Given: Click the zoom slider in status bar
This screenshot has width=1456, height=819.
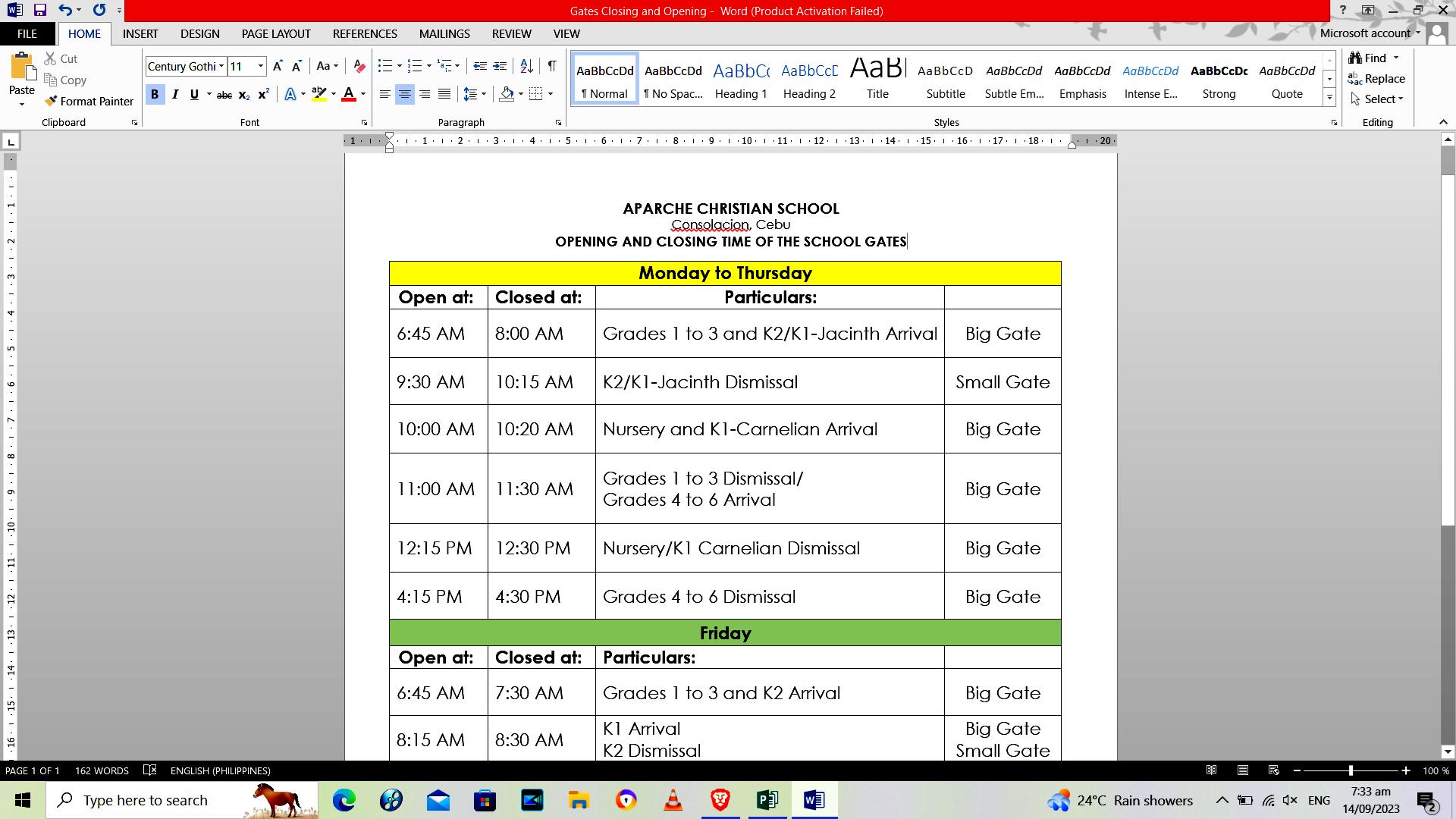Looking at the screenshot, I should pos(1351,770).
